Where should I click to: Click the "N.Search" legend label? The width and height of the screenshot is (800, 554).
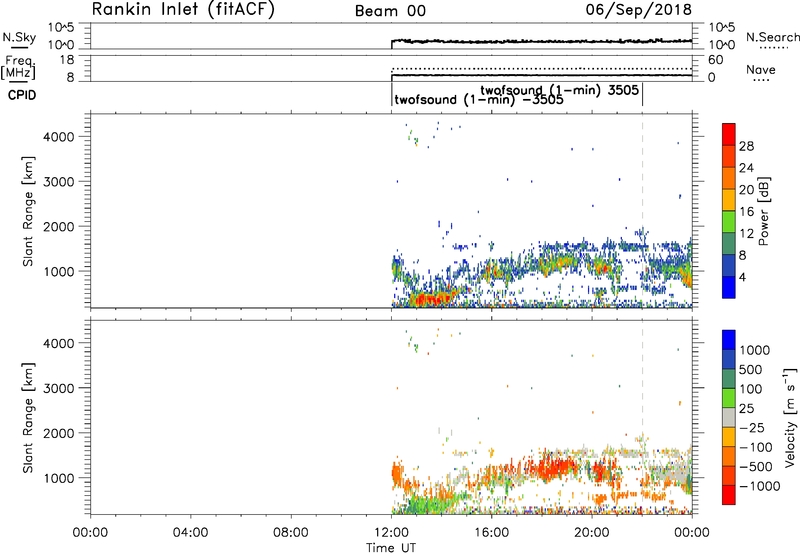coord(772,37)
